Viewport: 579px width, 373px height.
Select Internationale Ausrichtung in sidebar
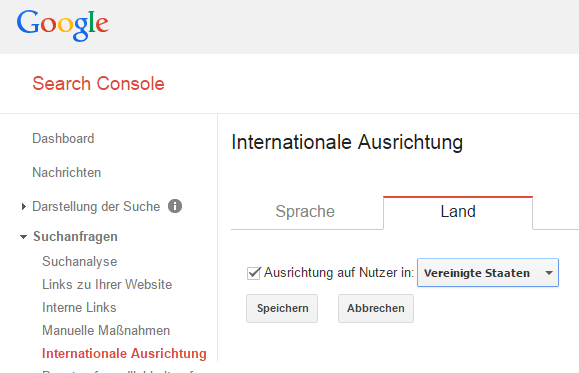124,353
